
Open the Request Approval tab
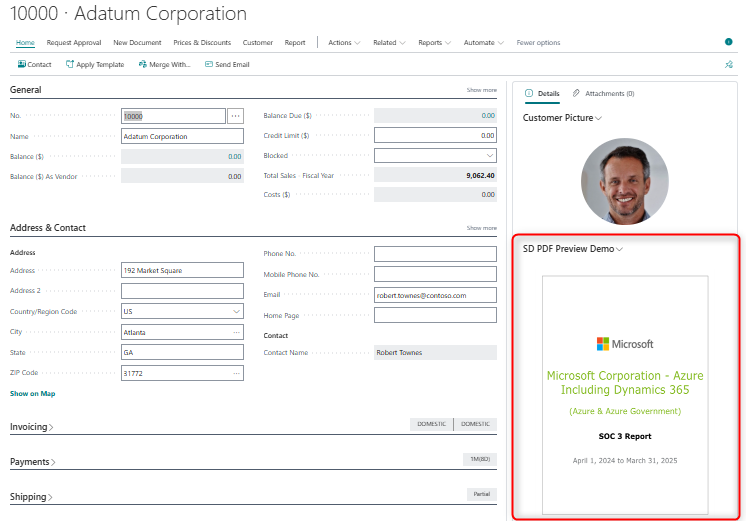(x=74, y=43)
